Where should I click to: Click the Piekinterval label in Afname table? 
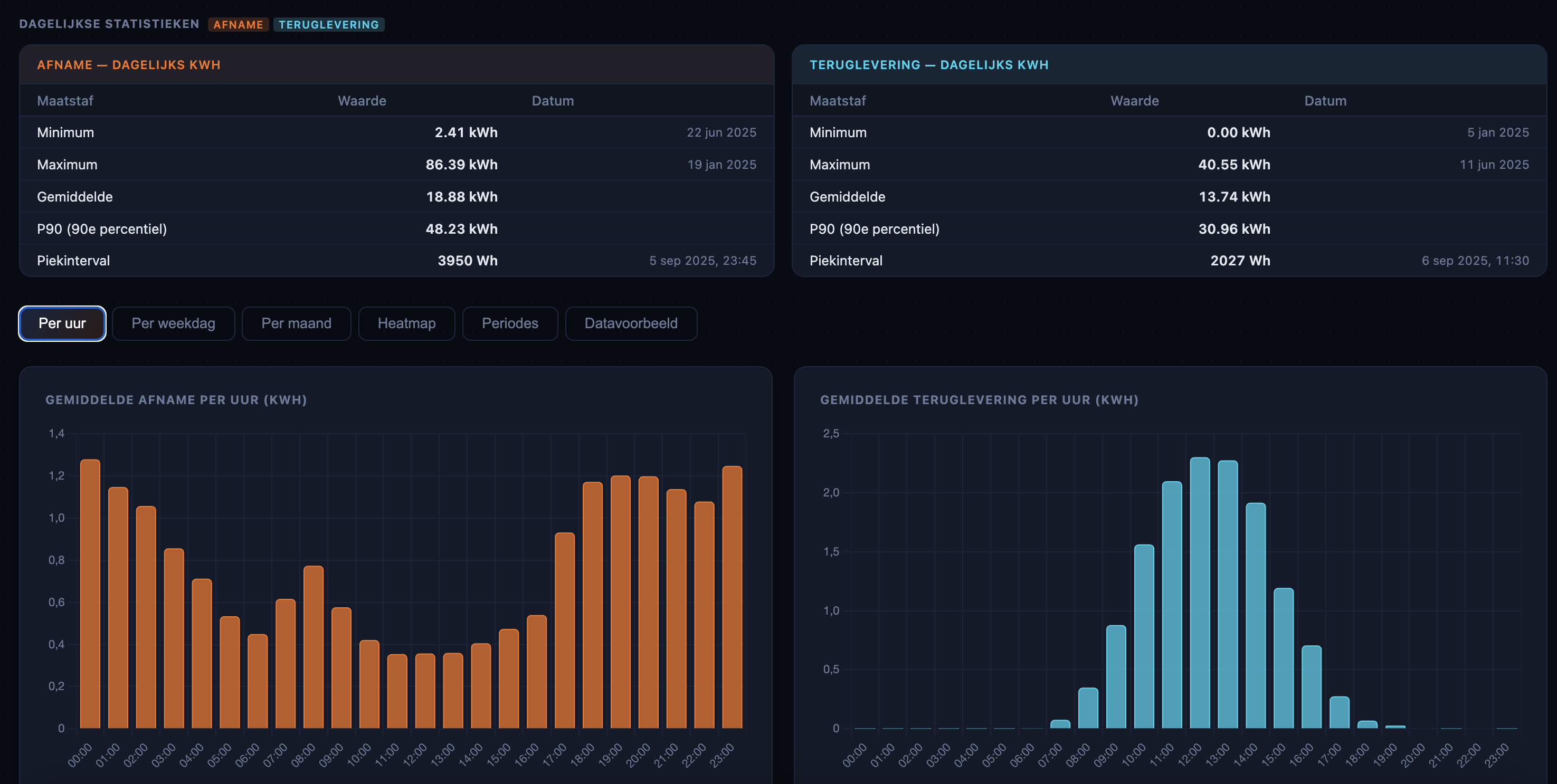point(73,261)
